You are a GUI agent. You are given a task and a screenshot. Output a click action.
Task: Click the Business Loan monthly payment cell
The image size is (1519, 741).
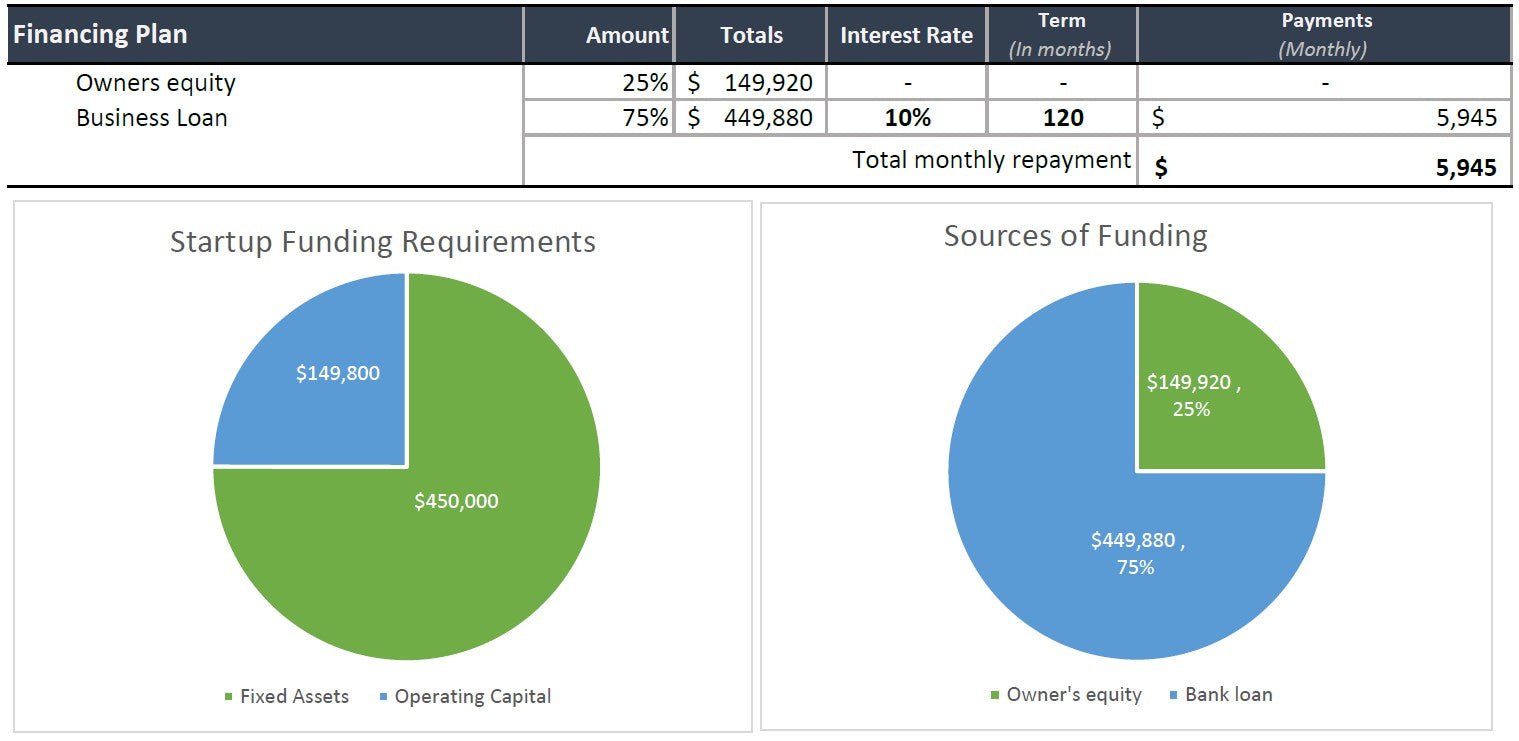[x=1324, y=119]
